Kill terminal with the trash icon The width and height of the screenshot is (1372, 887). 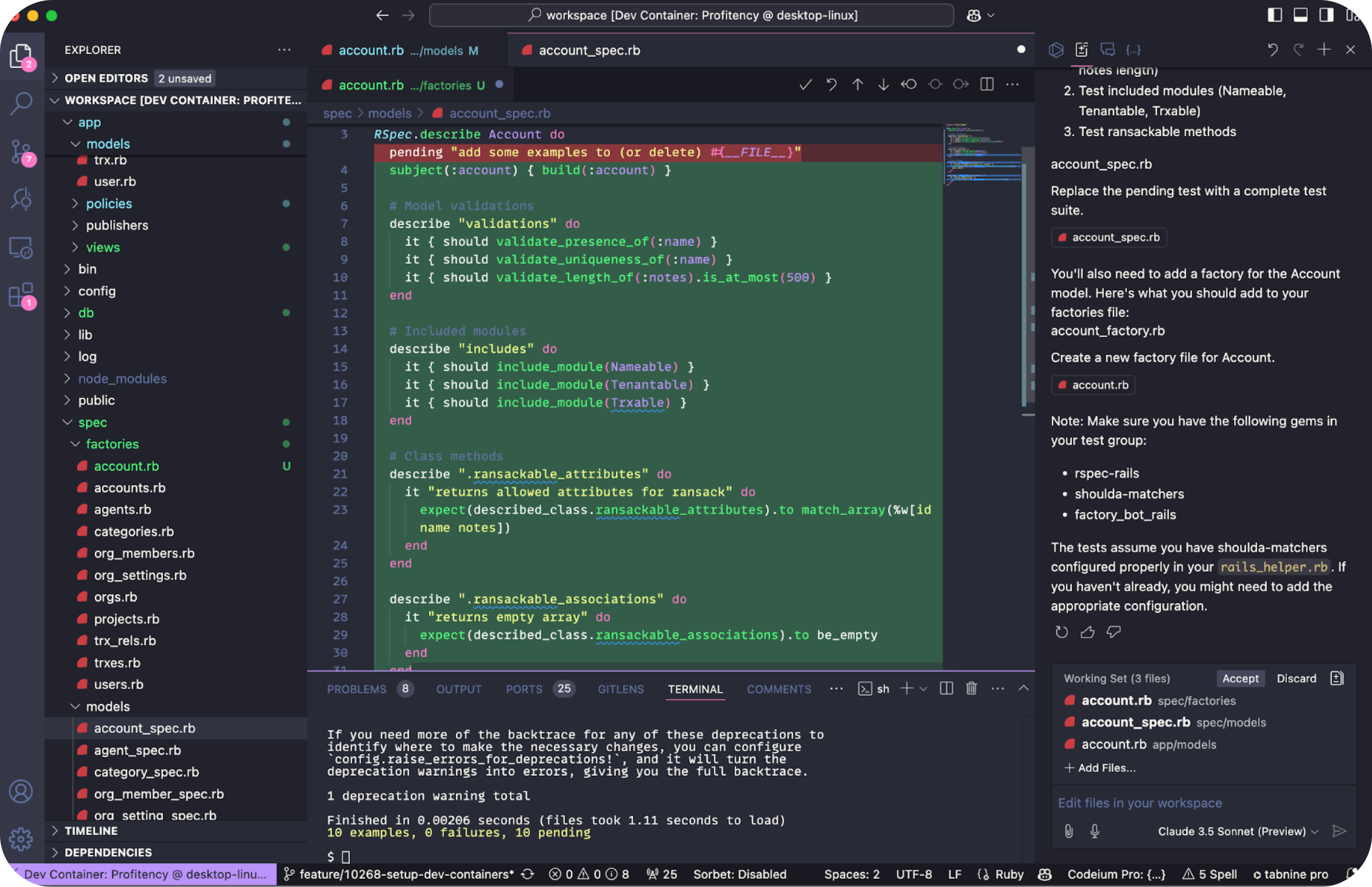tap(972, 688)
